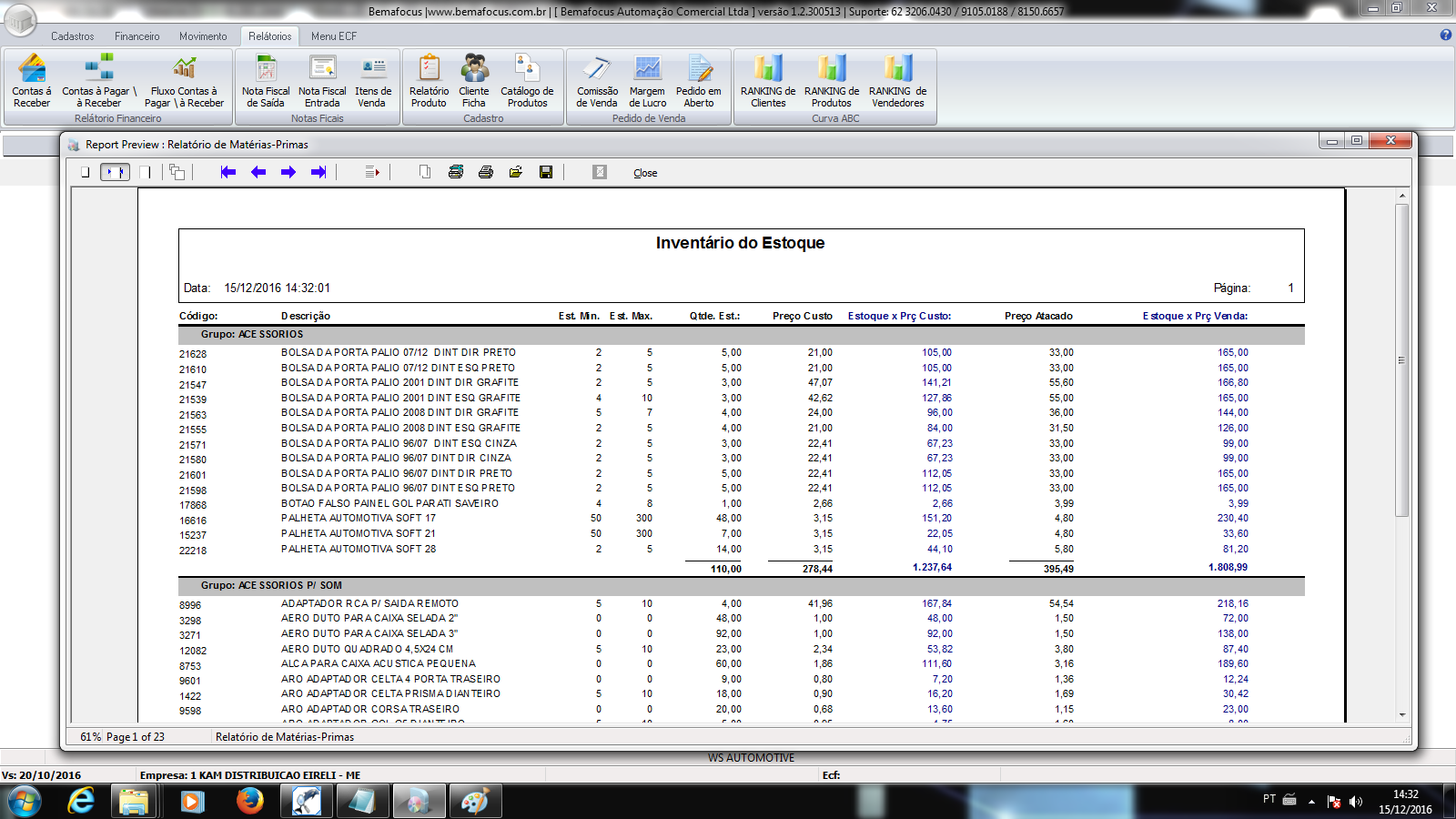Select whole page zoom in preview toolbar
1456x819 pixels.
[x=85, y=172]
